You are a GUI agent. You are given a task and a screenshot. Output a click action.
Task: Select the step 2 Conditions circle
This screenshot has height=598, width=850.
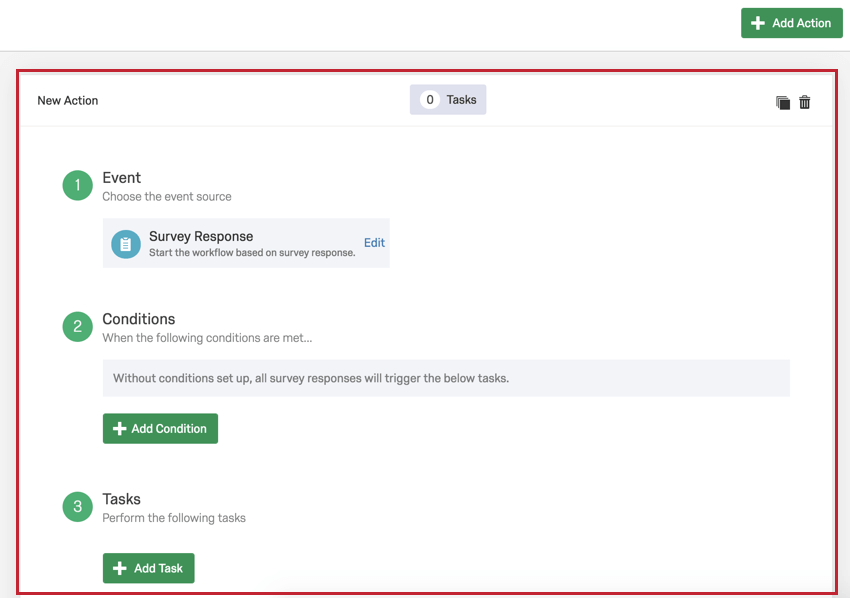click(78, 326)
